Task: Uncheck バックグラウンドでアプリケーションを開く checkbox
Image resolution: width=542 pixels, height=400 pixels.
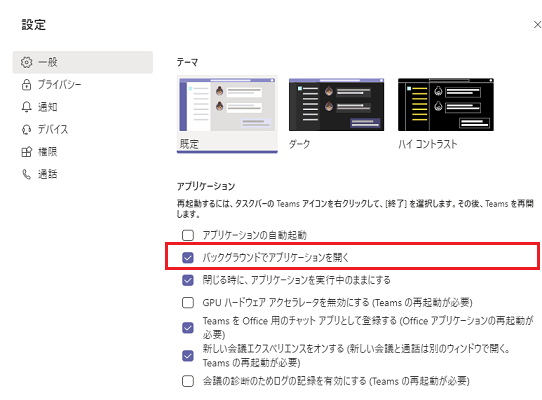Action: tap(188, 258)
